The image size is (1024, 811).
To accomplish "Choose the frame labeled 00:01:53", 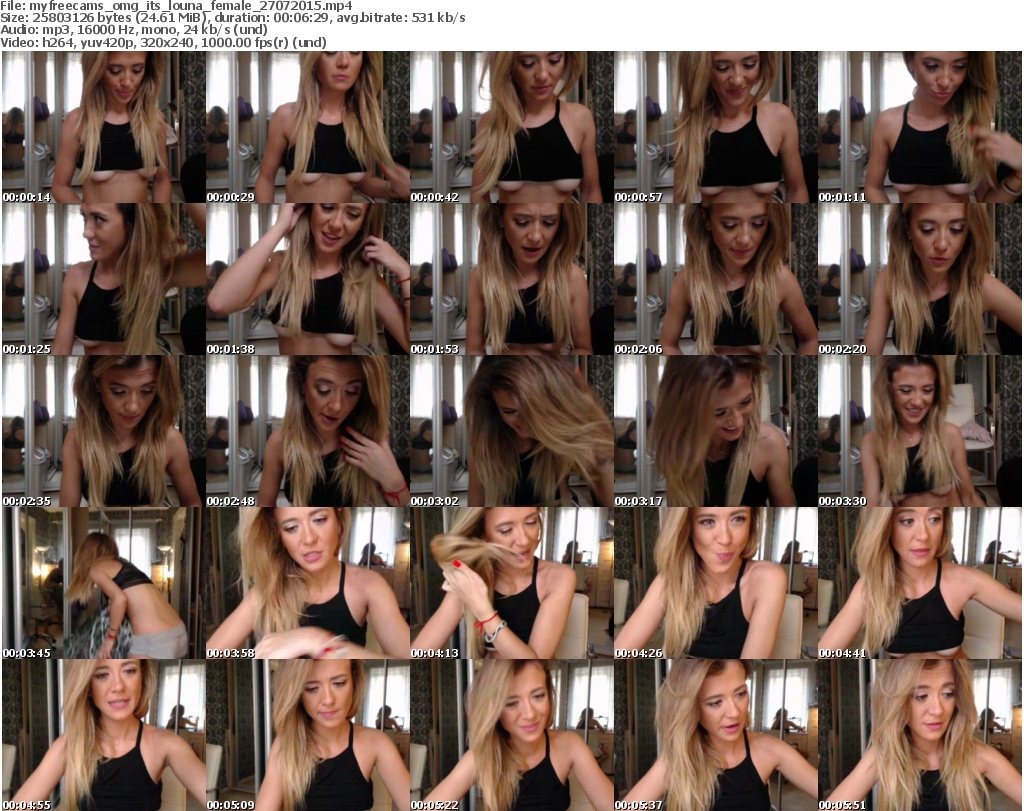I will 511,279.
